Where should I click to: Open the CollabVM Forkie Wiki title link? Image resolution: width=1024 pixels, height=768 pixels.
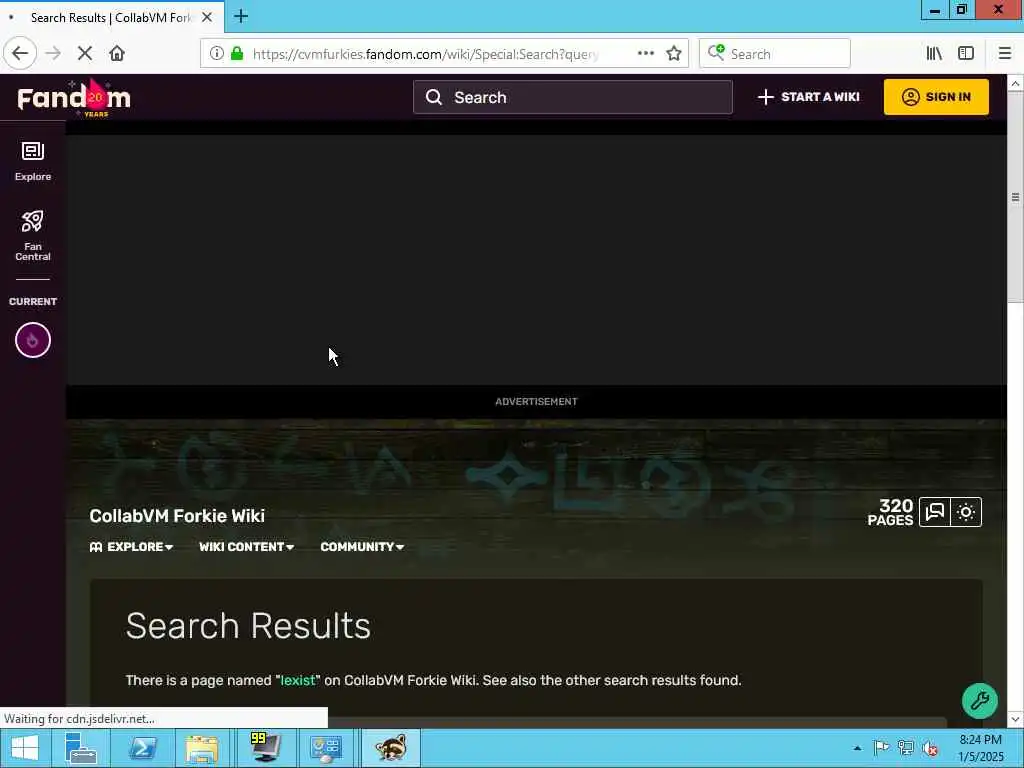177,516
